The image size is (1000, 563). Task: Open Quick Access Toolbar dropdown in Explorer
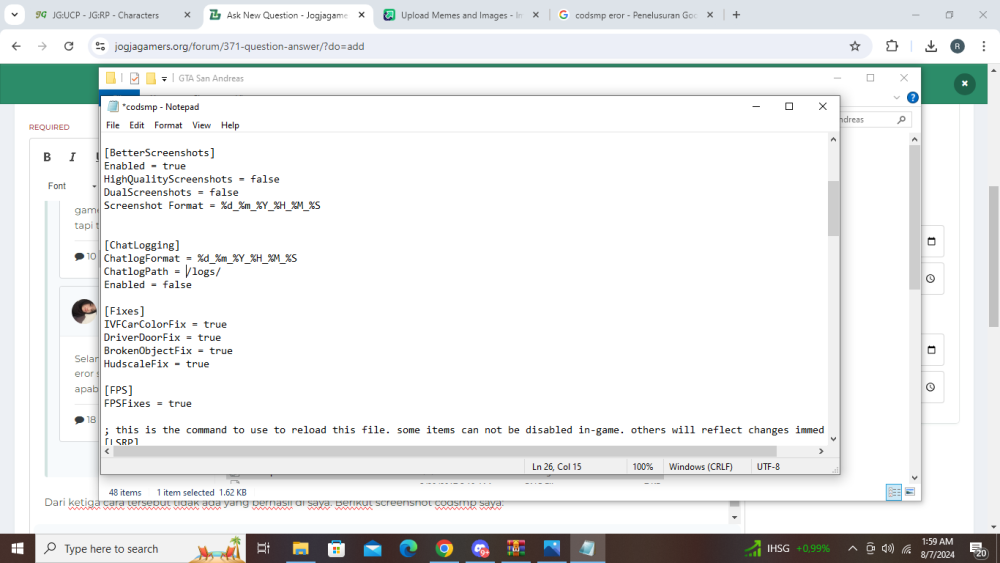[x=164, y=78]
